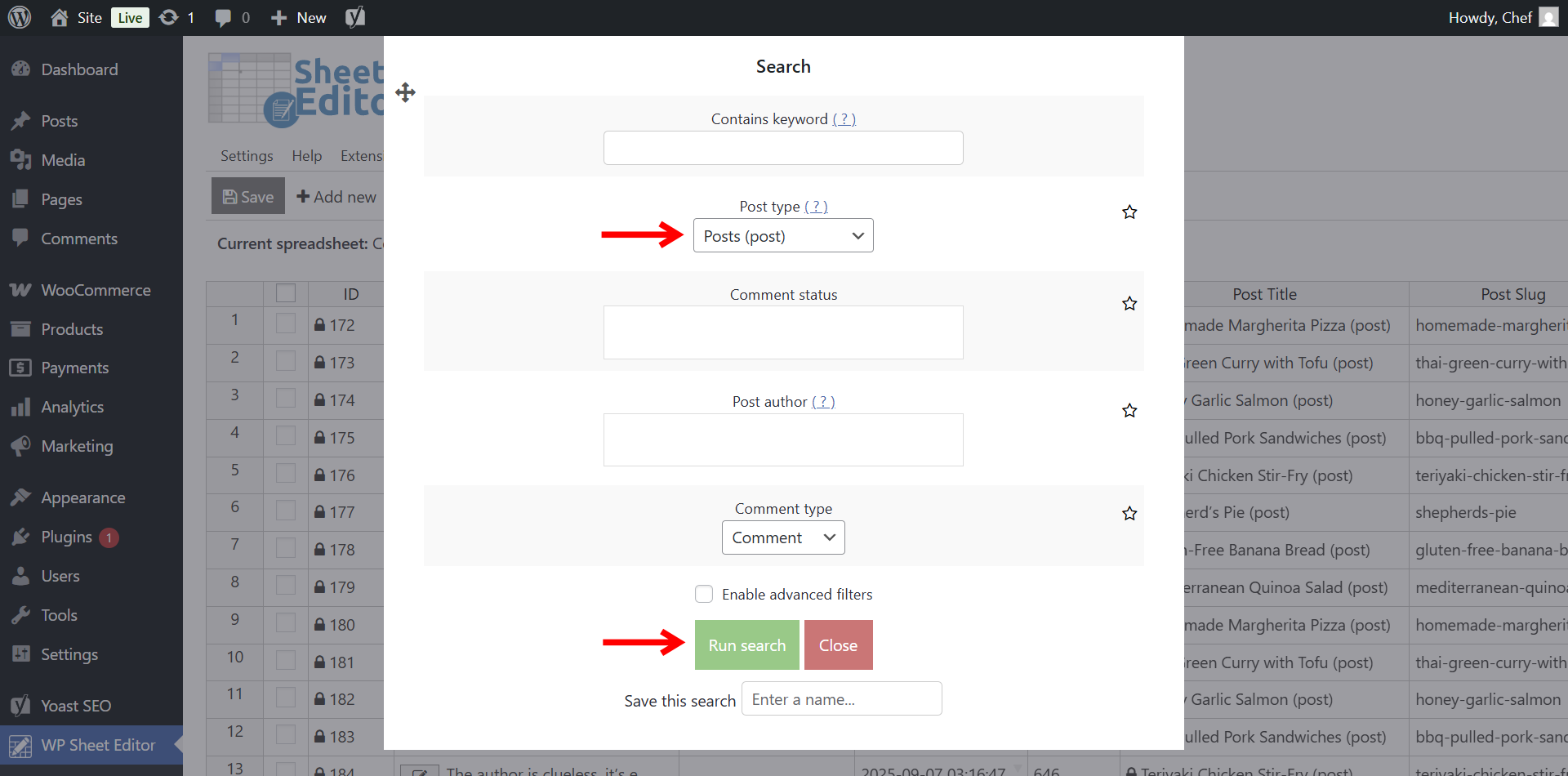Star the Post type filter
The image size is (1568, 776).
(x=1129, y=212)
